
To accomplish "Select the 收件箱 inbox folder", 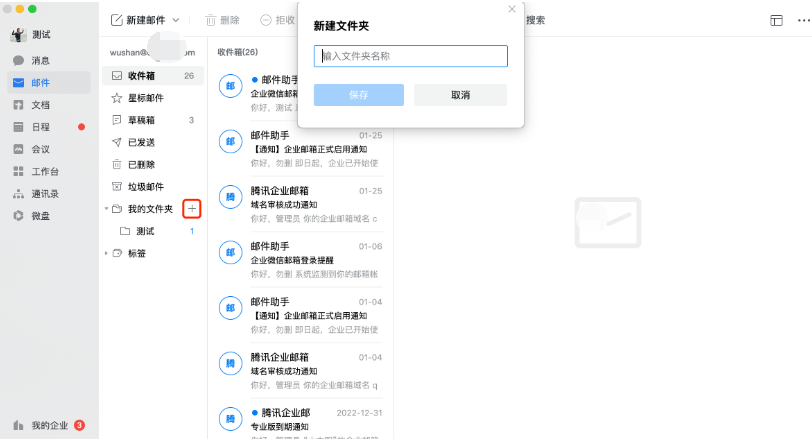I will 141,76.
